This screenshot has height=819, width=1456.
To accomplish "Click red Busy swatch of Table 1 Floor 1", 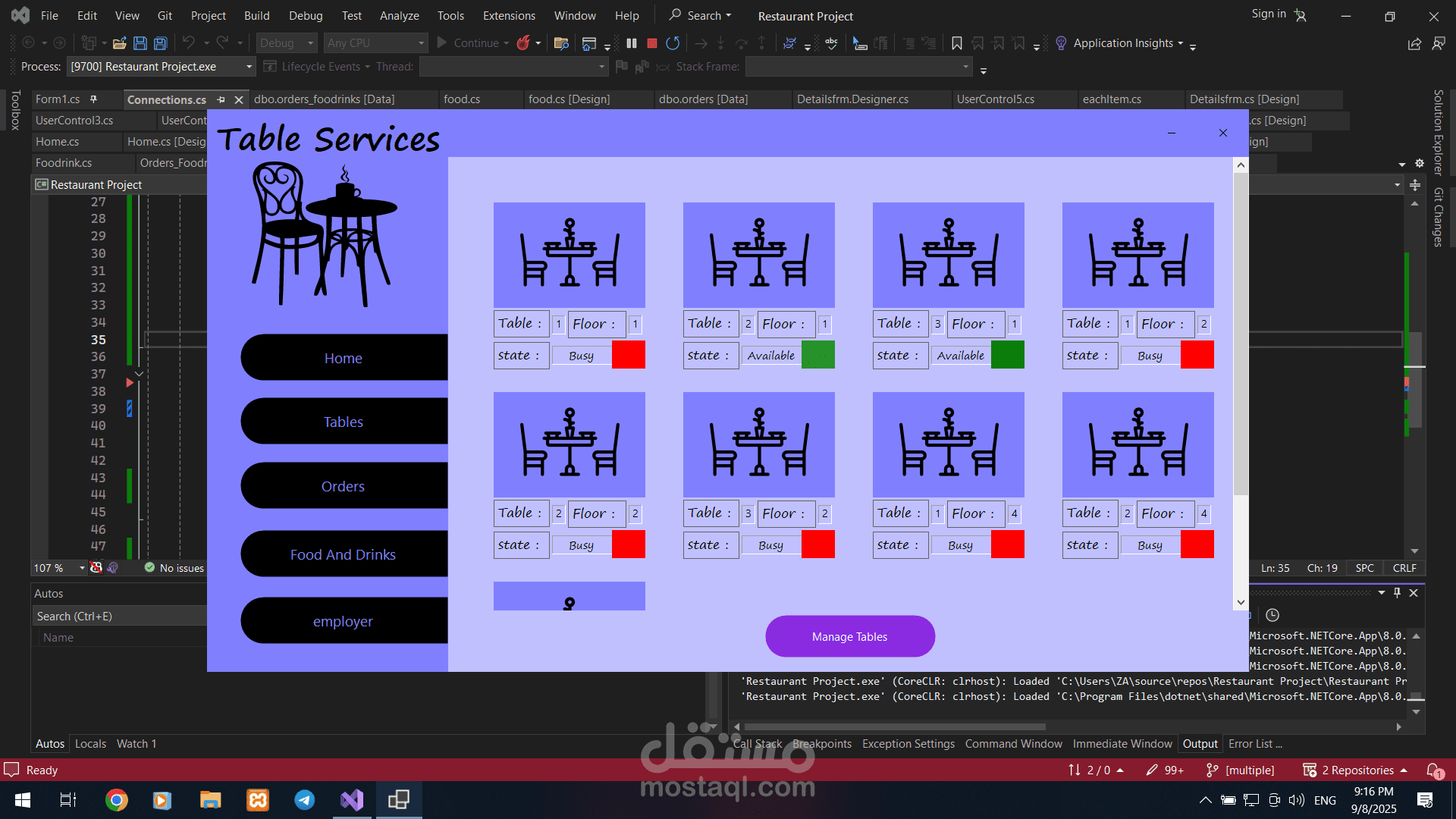I will 629,355.
